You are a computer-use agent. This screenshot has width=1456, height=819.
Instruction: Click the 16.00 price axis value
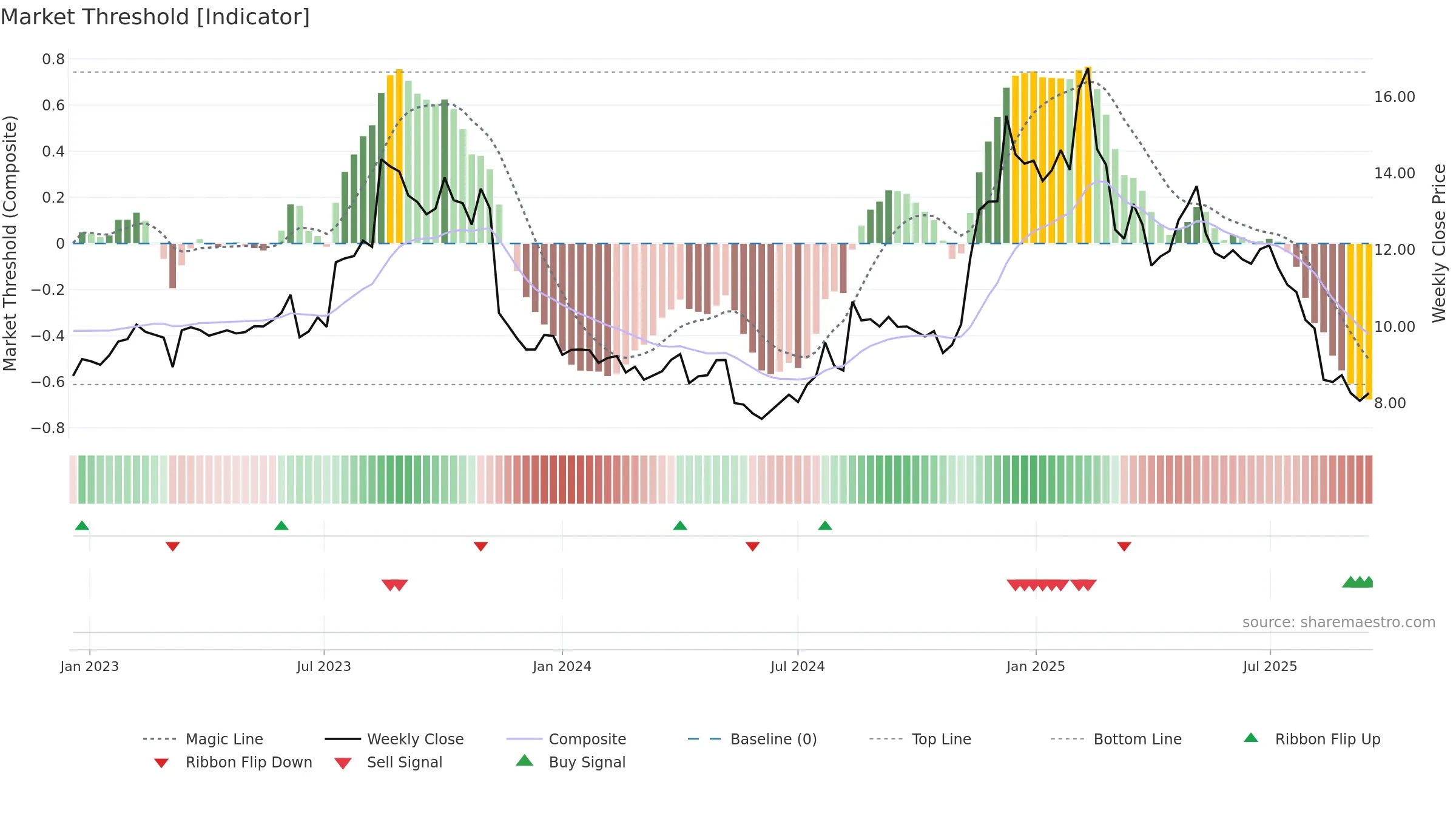point(1395,97)
